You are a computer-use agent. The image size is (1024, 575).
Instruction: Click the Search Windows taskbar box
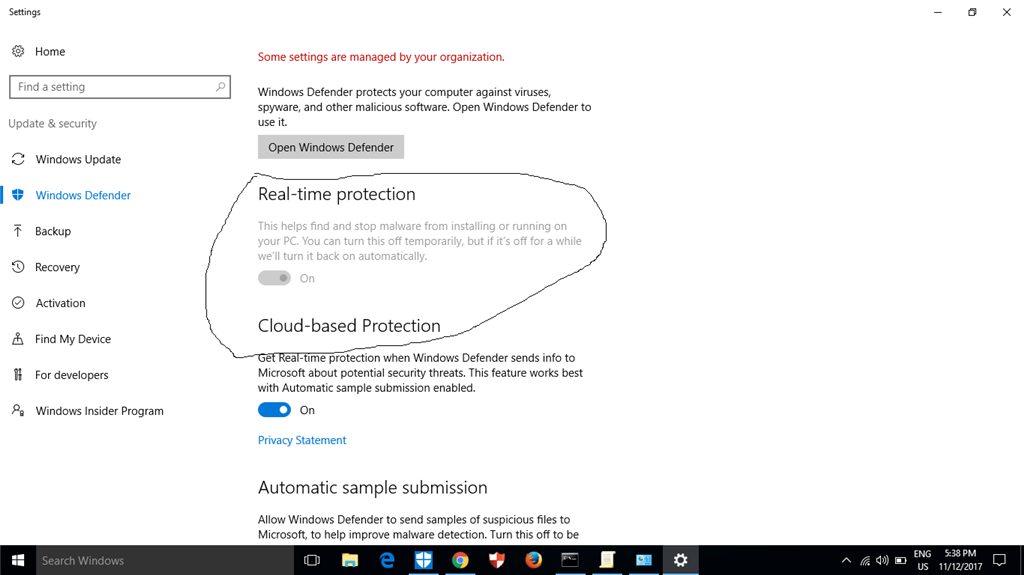pyautogui.click(x=165, y=560)
